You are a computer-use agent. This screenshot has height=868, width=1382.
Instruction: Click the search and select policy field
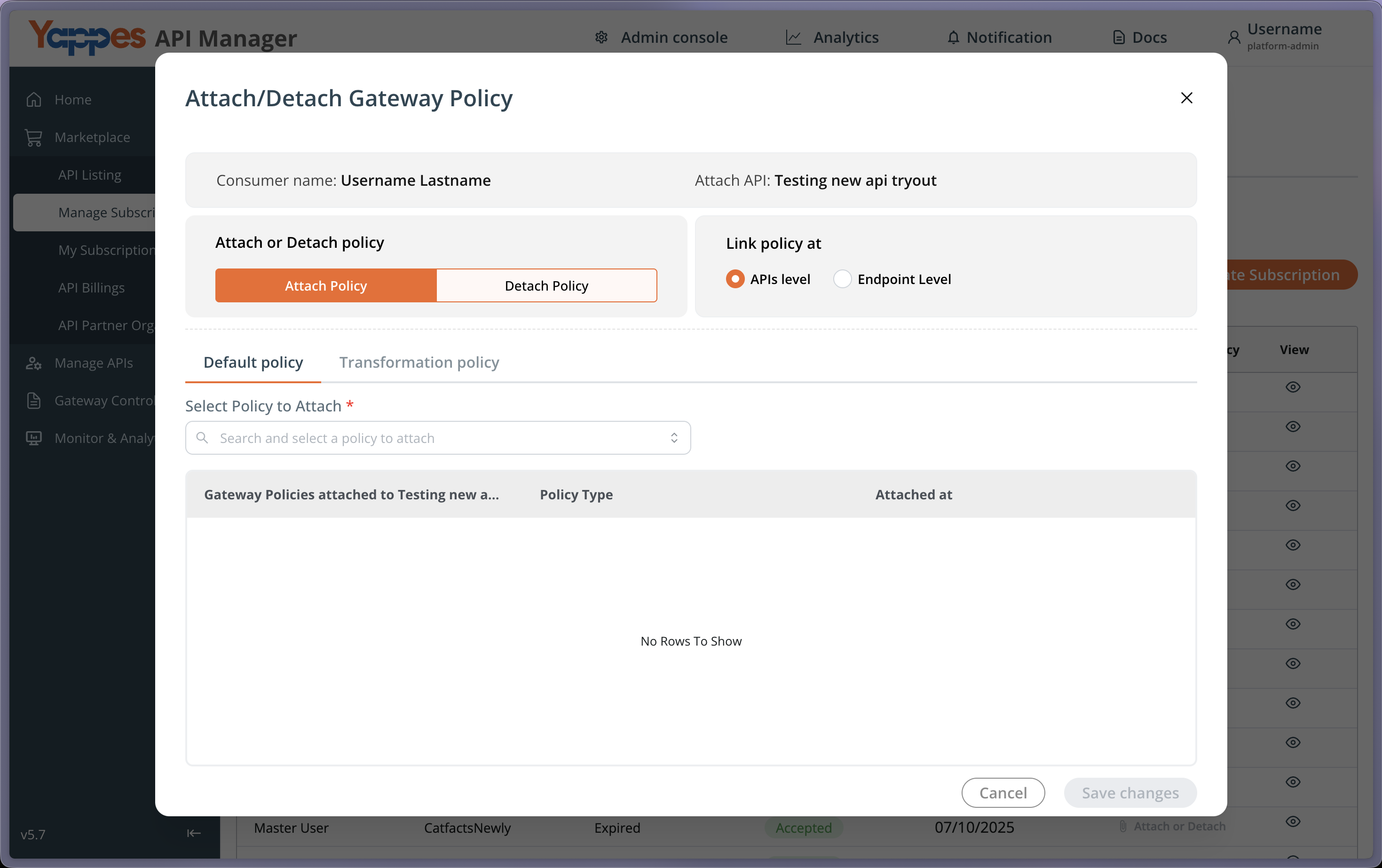coord(438,438)
